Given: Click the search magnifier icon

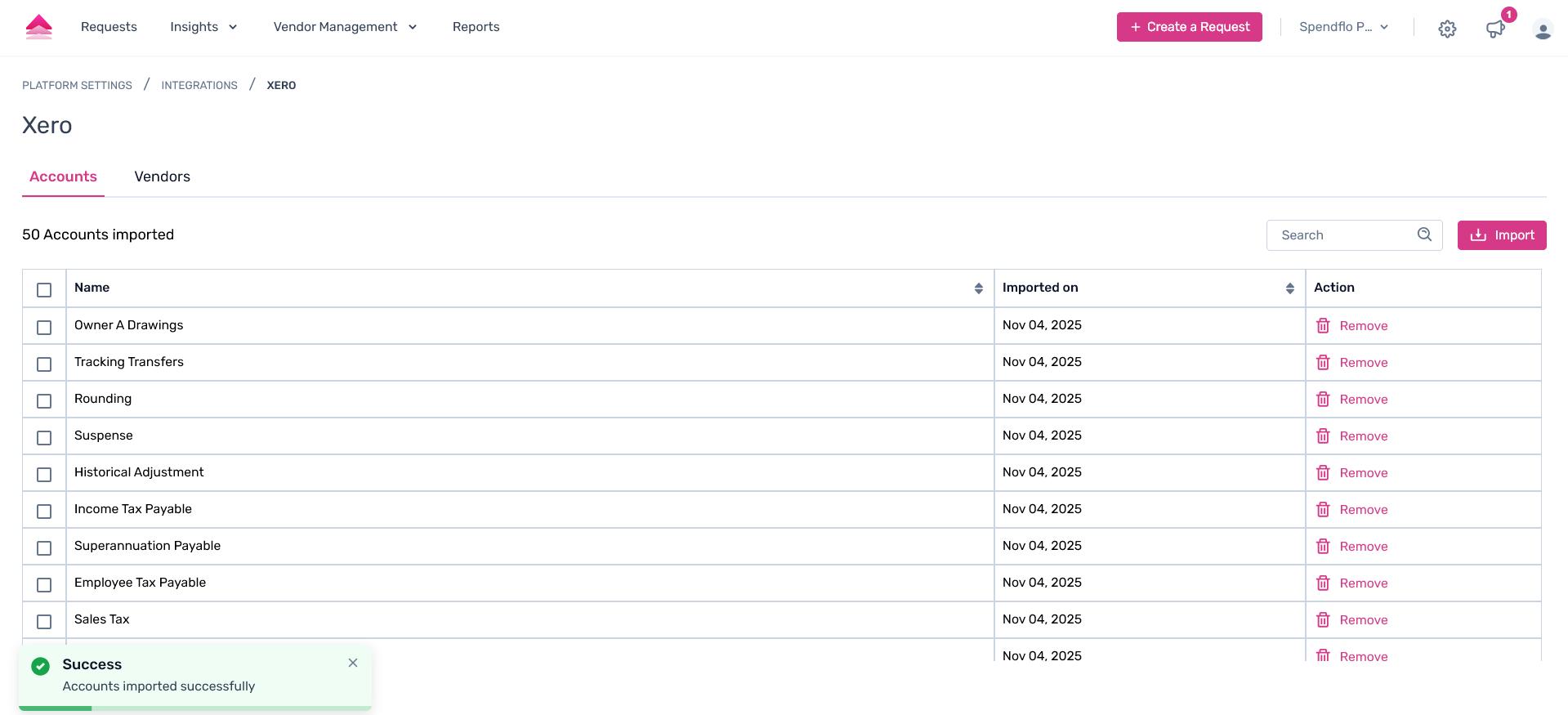Looking at the screenshot, I should point(1424,235).
